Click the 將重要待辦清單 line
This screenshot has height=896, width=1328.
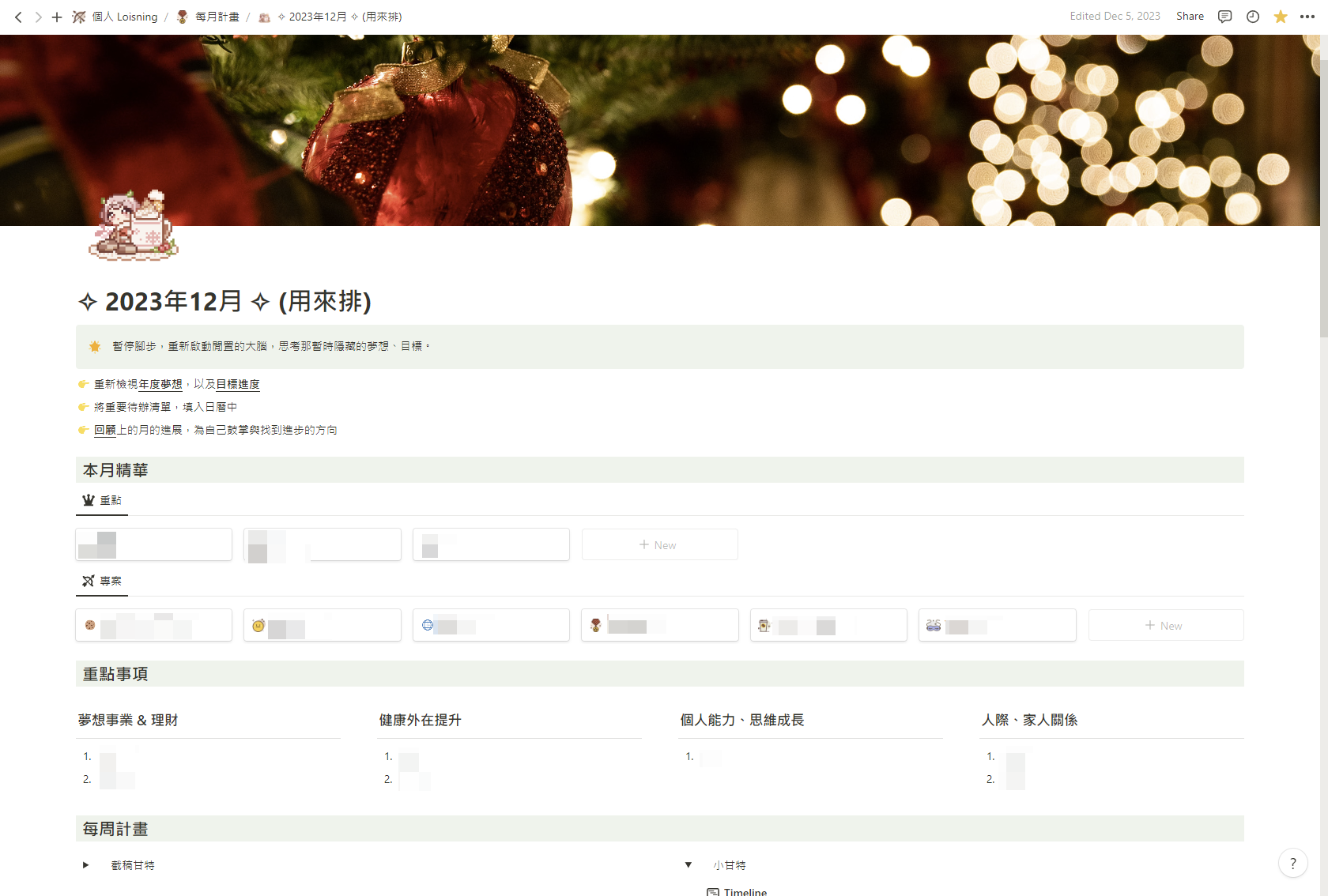[x=165, y=407]
